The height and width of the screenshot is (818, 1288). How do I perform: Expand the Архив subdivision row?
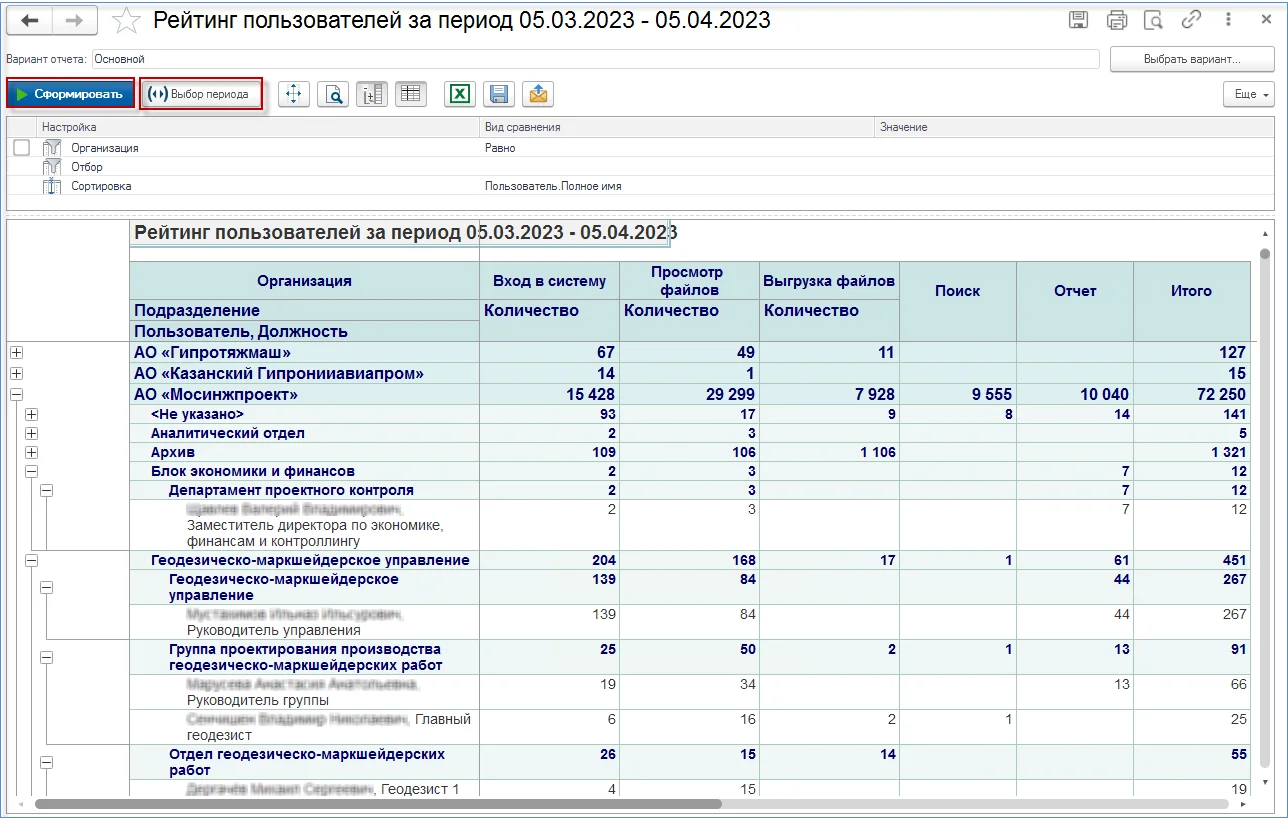pyautogui.click(x=31, y=452)
